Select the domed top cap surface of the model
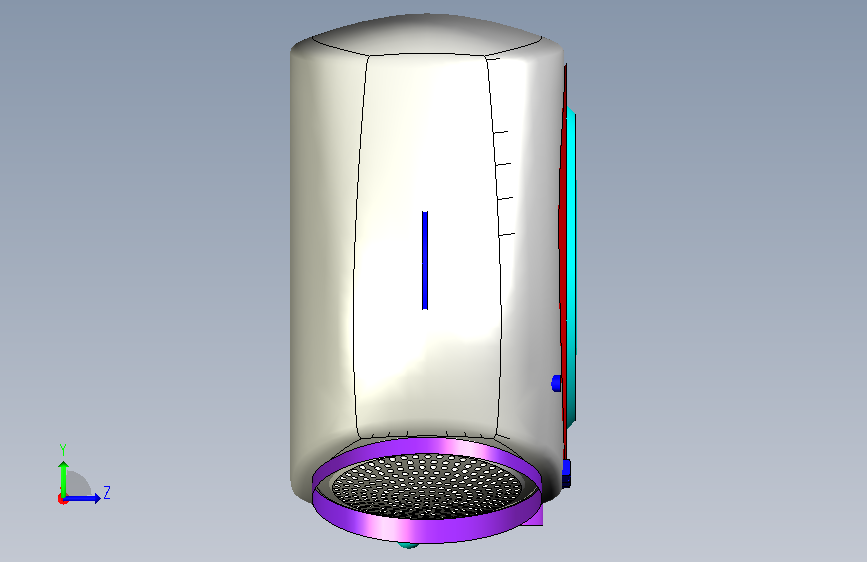 click(426, 34)
